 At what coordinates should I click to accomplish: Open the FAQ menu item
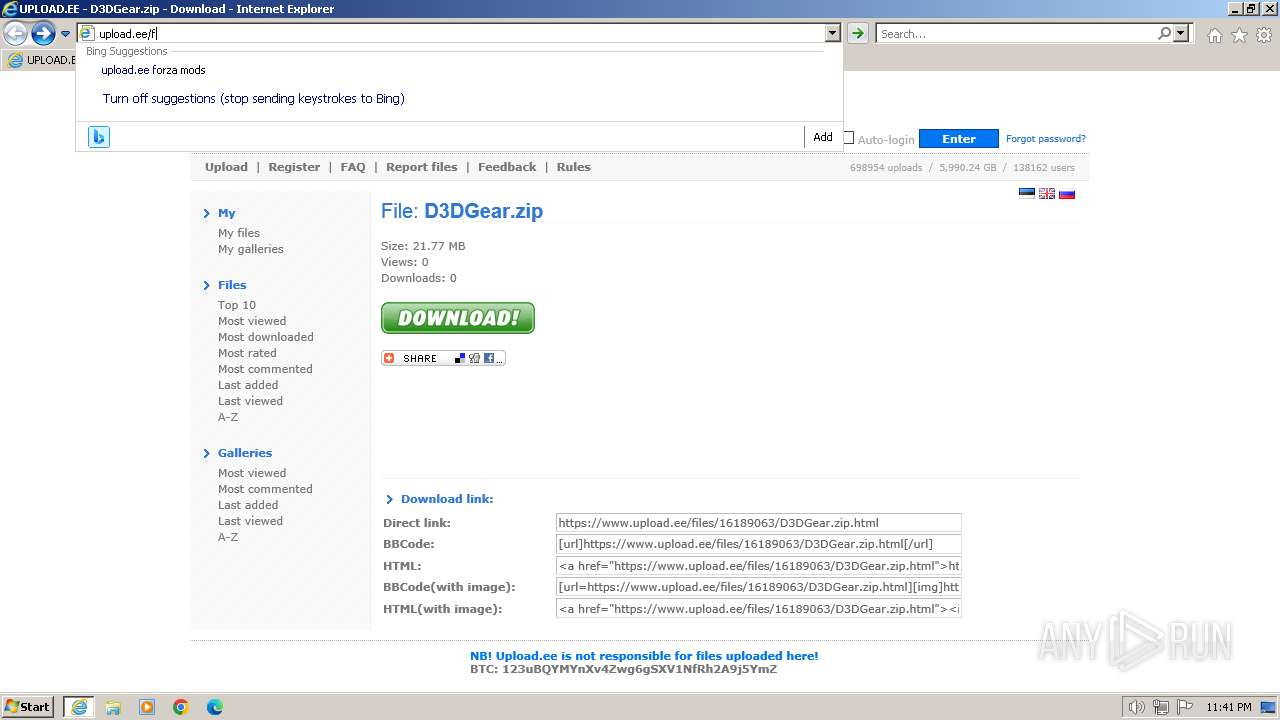pos(353,167)
